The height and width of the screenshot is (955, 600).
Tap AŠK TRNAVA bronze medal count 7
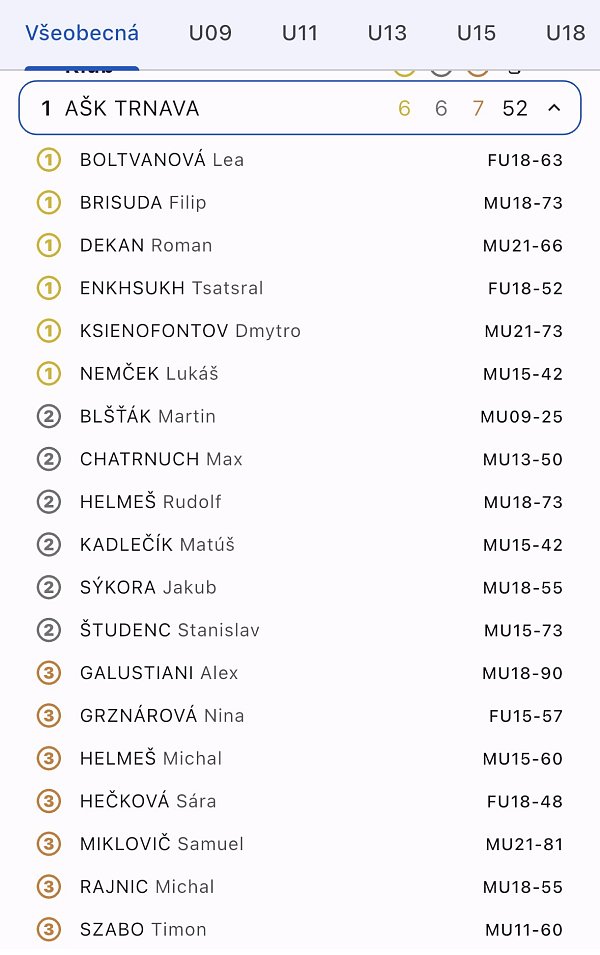tap(478, 108)
